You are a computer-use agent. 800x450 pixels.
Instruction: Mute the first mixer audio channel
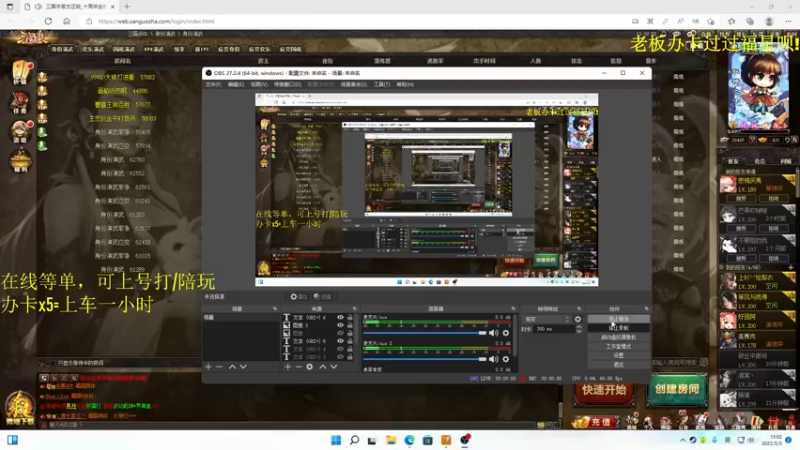tap(493, 333)
